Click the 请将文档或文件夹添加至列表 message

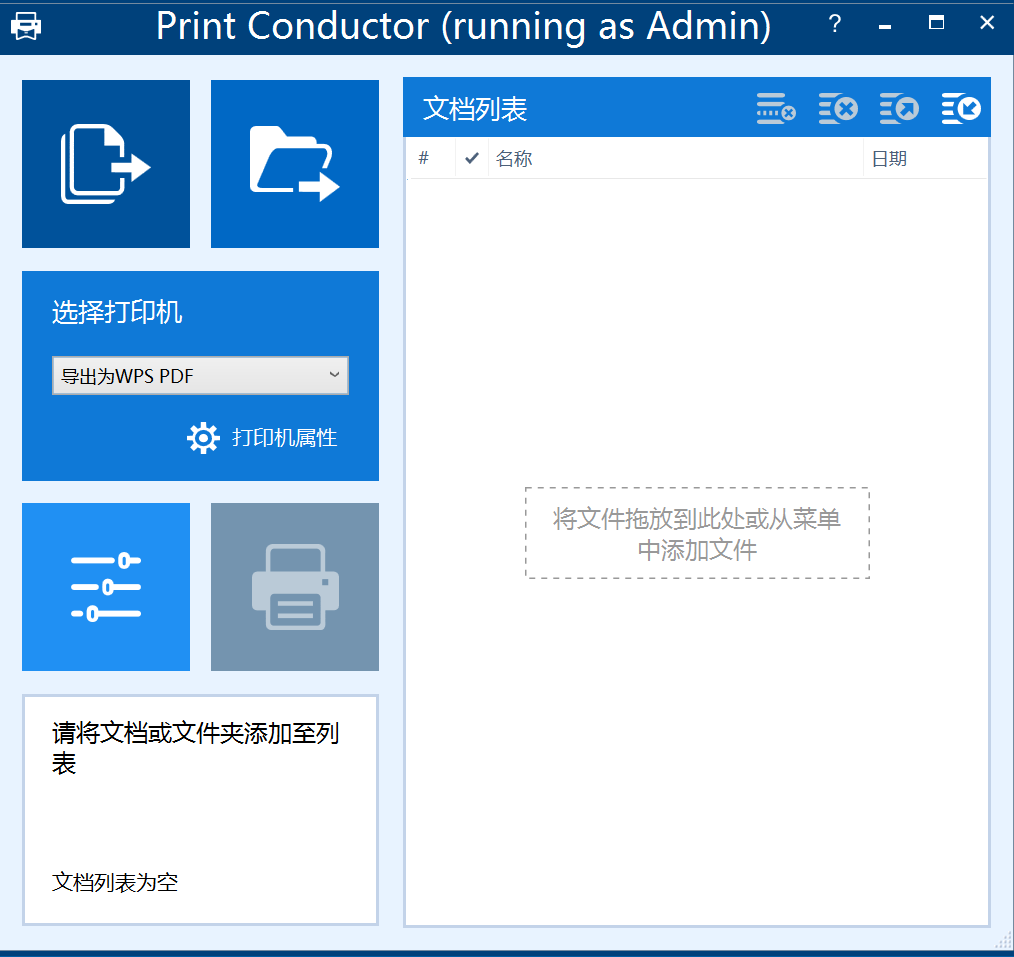click(195, 748)
